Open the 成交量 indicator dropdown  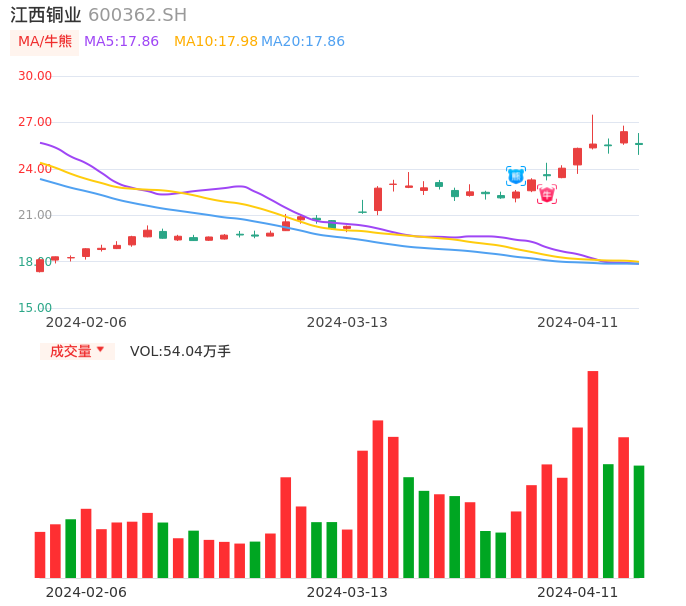coord(77,351)
